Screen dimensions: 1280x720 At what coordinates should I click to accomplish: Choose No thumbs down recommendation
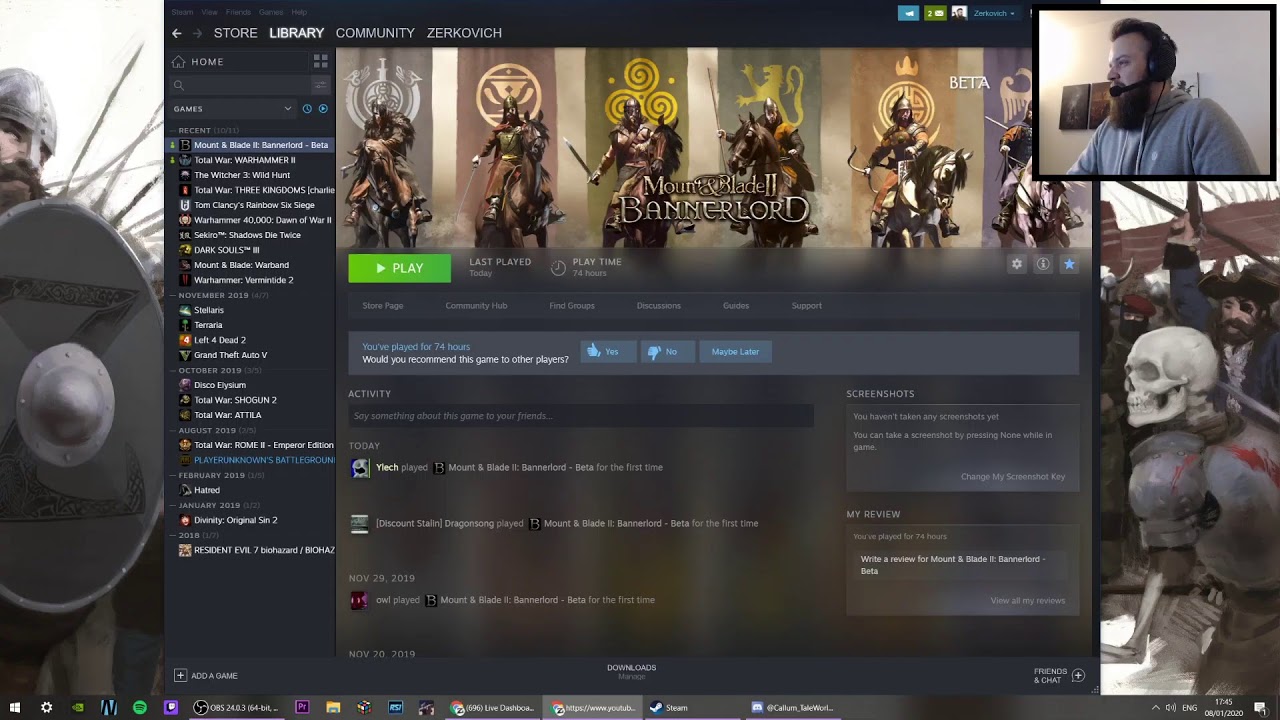[x=667, y=351]
